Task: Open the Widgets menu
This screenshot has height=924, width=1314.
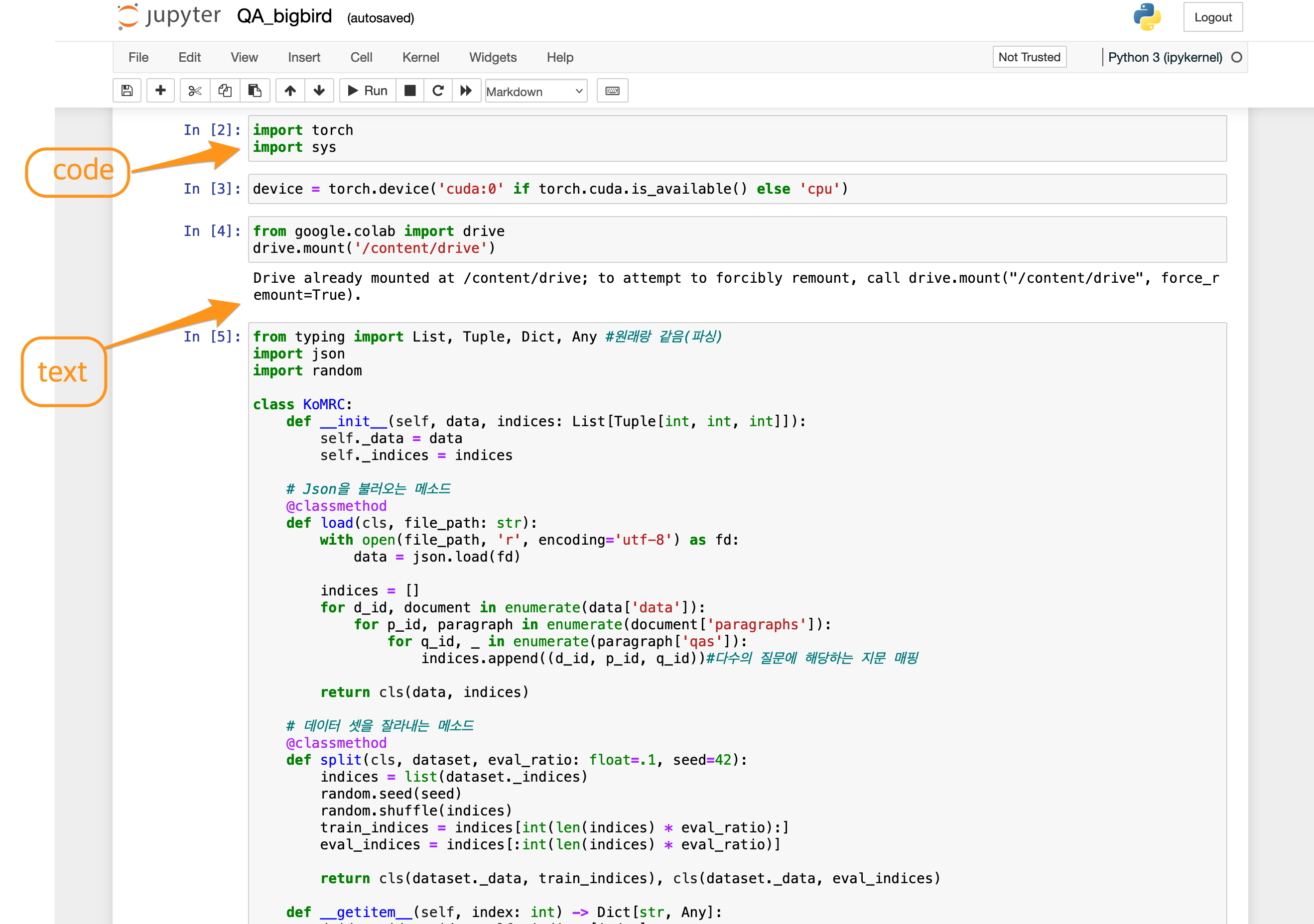Action: click(493, 57)
